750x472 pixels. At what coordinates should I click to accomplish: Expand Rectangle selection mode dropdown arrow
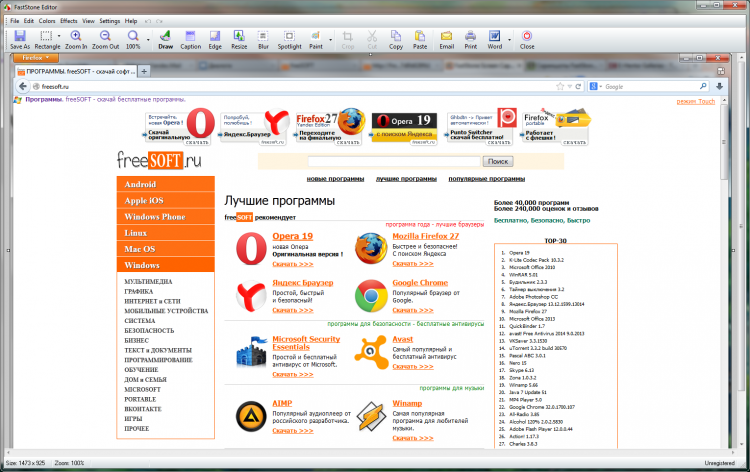(x=59, y=36)
